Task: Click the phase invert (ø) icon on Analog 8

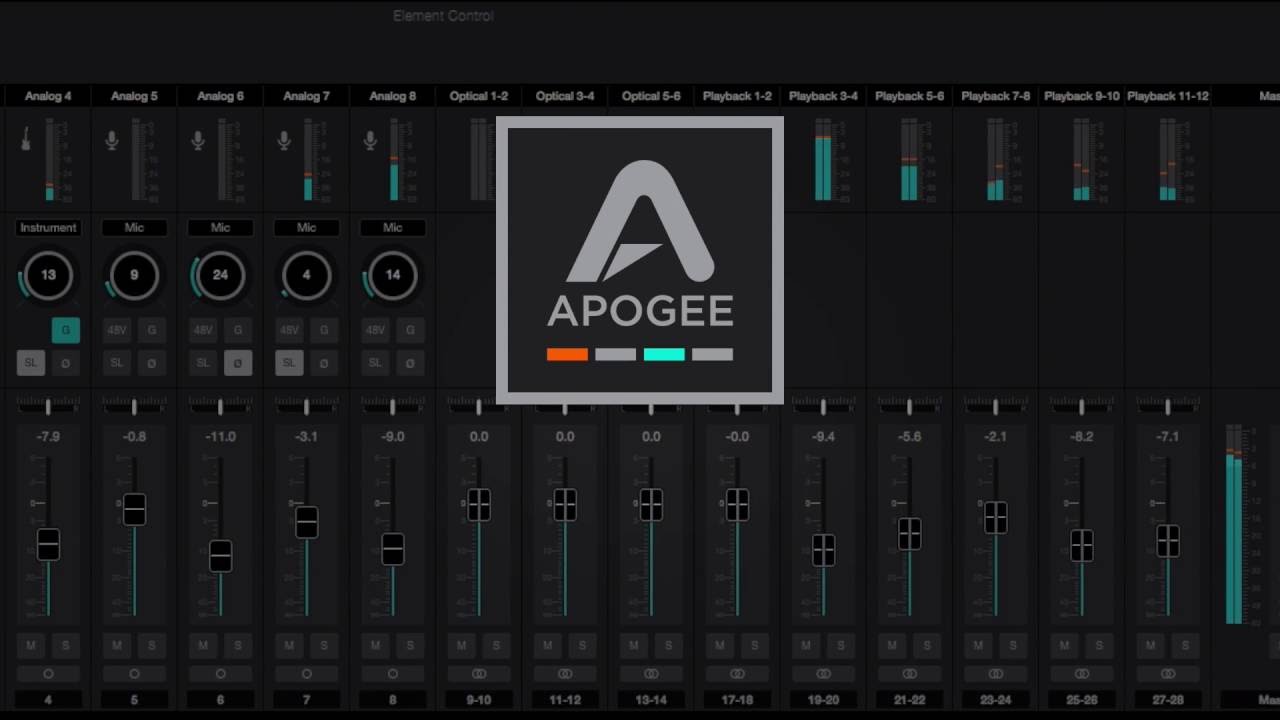Action: [x=410, y=363]
